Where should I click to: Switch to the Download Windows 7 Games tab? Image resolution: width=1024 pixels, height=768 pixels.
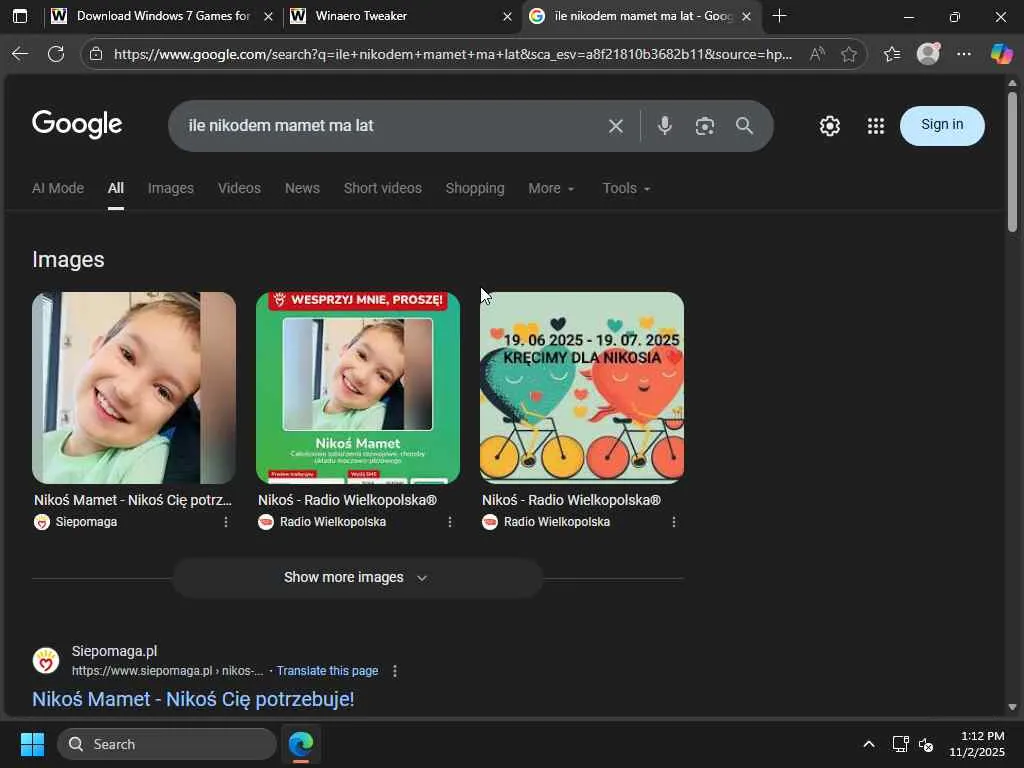(x=162, y=16)
